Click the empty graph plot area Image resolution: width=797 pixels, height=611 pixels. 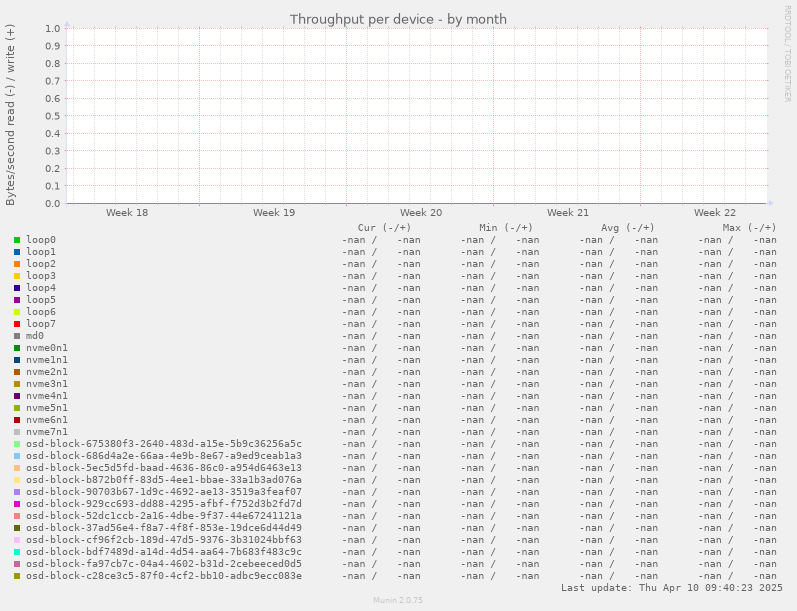tap(417, 116)
